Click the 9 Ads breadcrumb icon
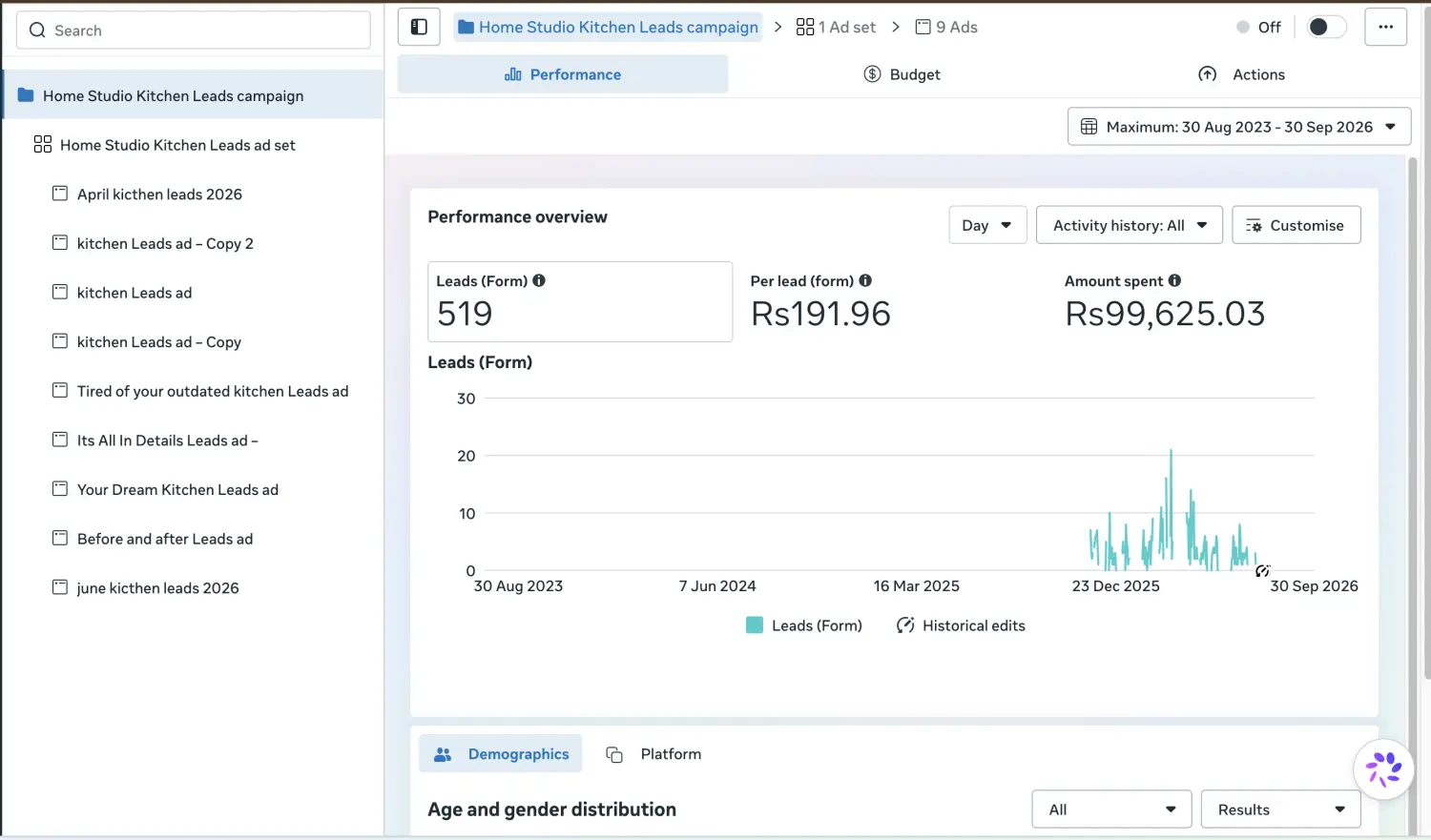1431x840 pixels. (x=923, y=27)
